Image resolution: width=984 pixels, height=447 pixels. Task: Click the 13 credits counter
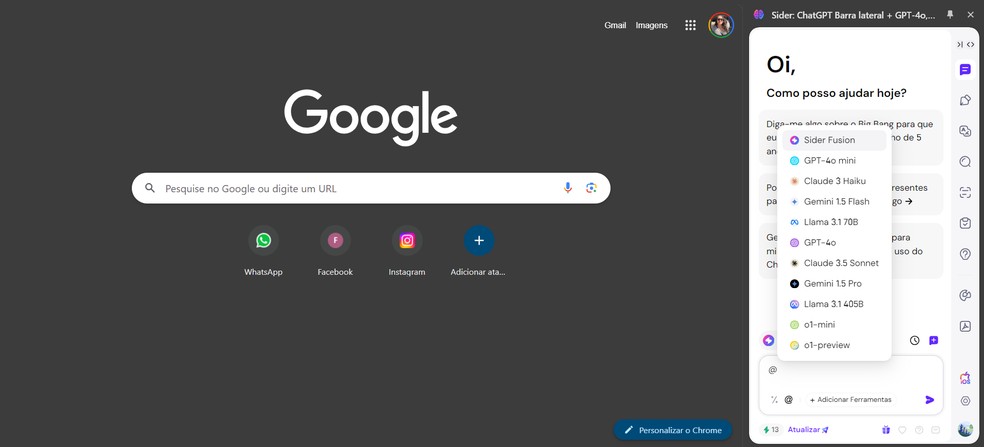click(x=771, y=430)
